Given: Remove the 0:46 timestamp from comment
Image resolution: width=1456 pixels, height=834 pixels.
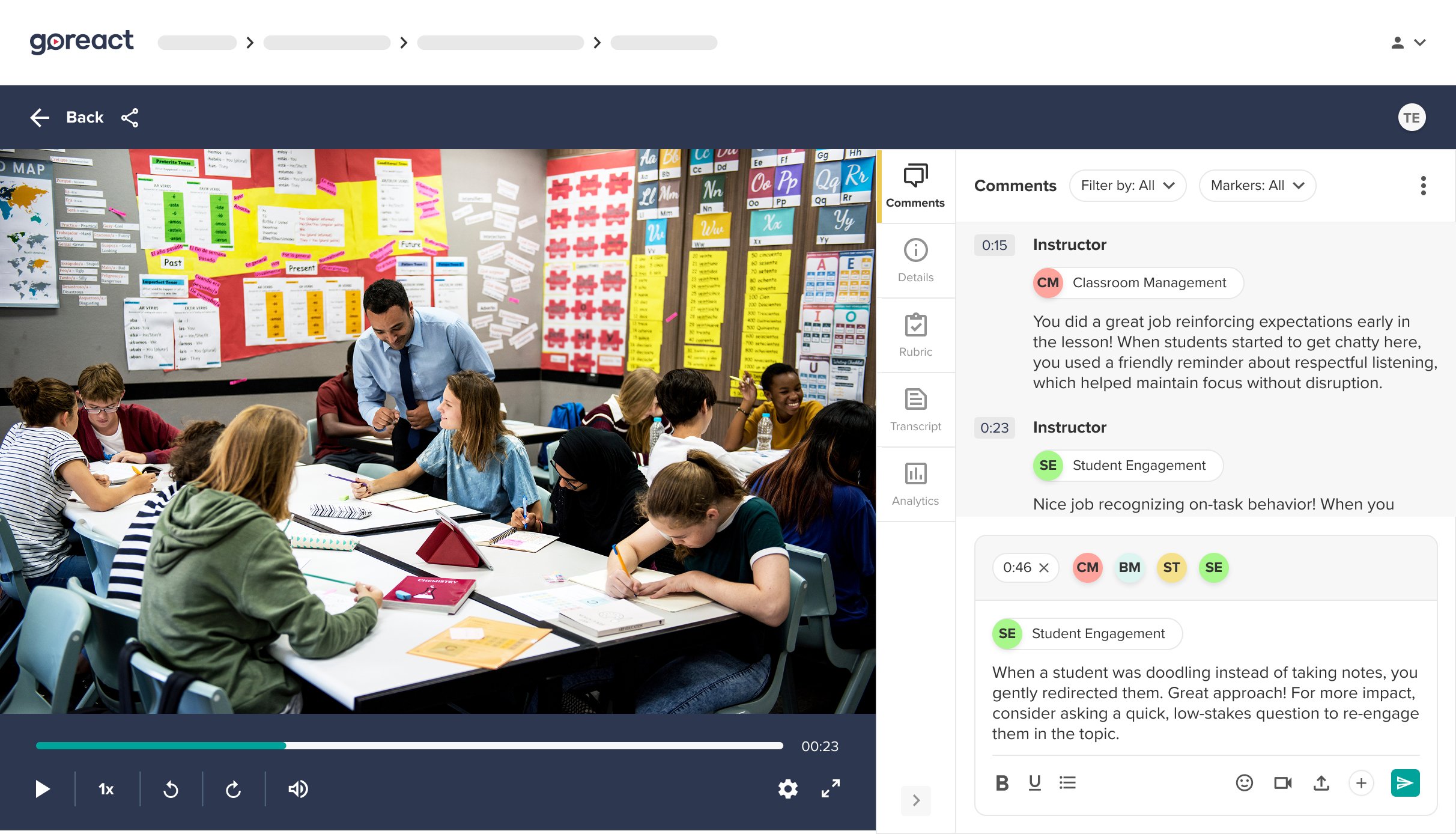Looking at the screenshot, I should (1044, 568).
